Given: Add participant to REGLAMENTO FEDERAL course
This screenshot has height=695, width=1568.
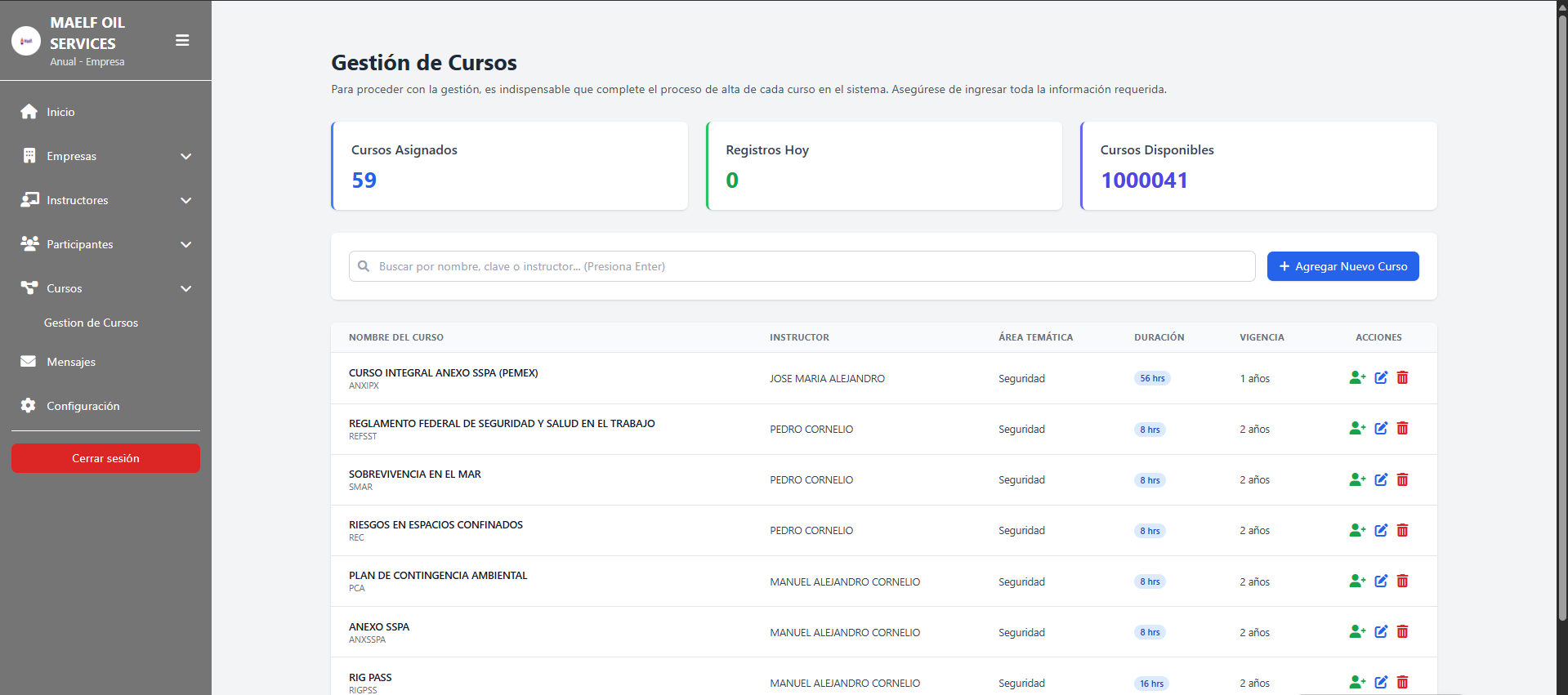Looking at the screenshot, I should point(1357,428).
